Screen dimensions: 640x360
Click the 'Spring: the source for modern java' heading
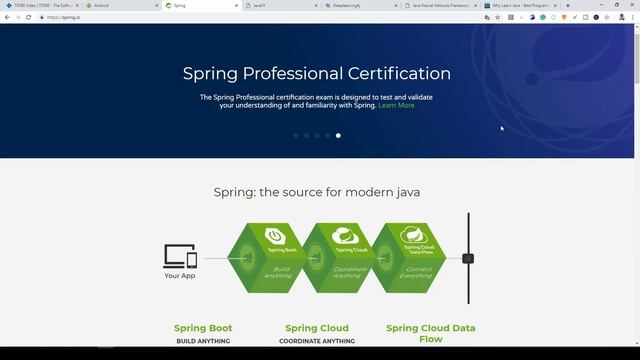[317, 192]
